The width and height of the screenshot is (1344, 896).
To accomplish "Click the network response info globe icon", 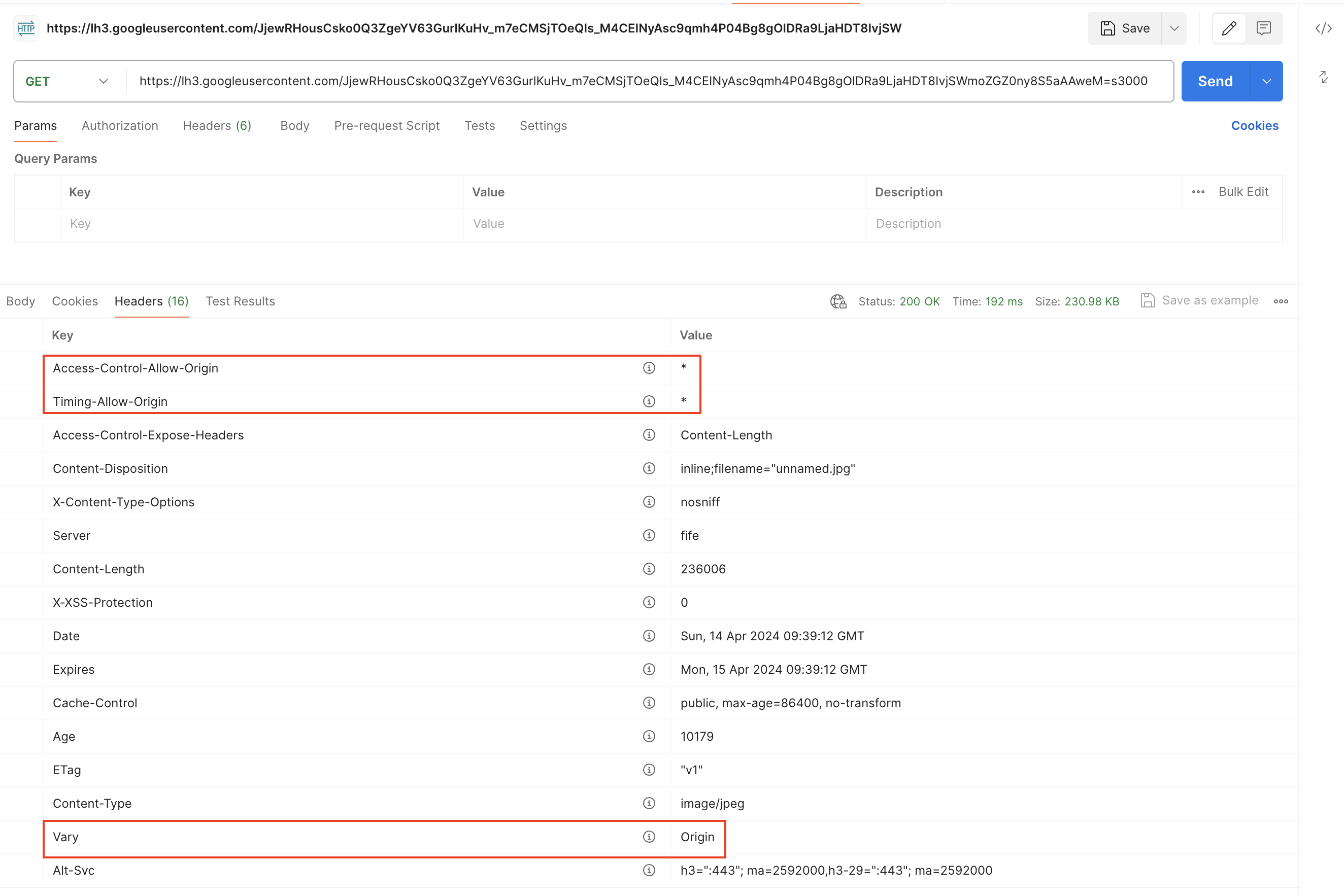I will click(838, 301).
